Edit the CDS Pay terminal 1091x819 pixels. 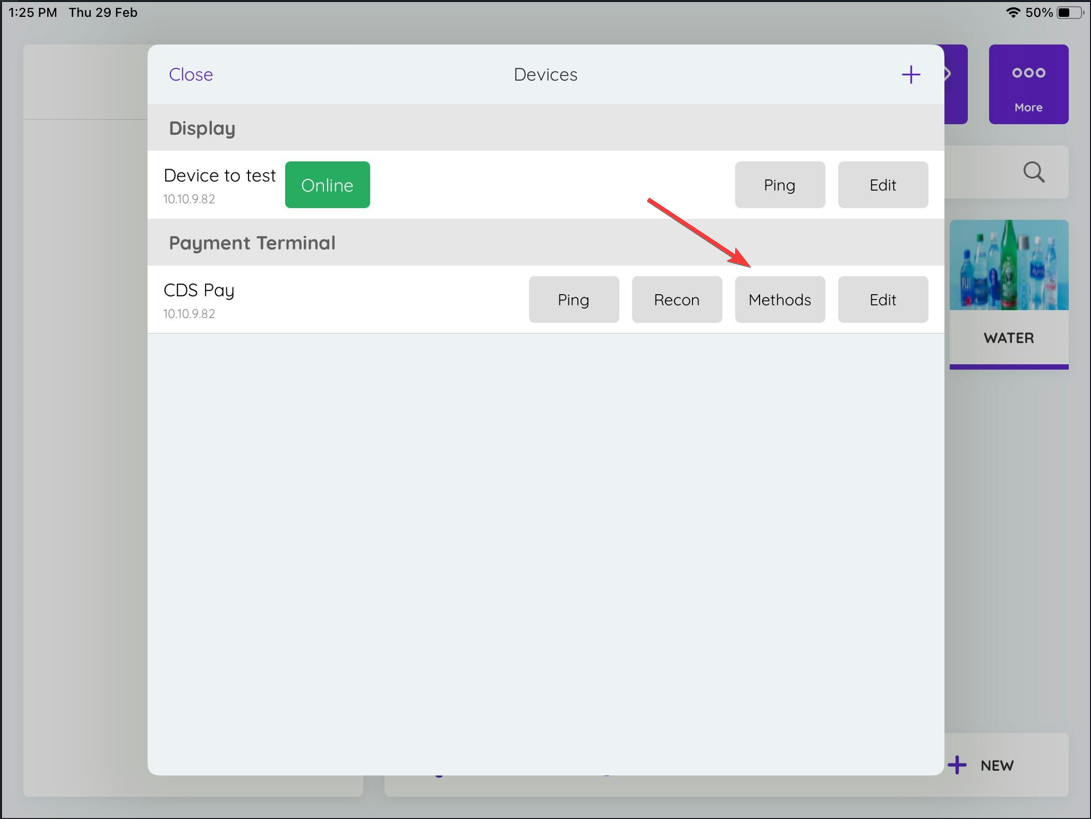(x=883, y=299)
